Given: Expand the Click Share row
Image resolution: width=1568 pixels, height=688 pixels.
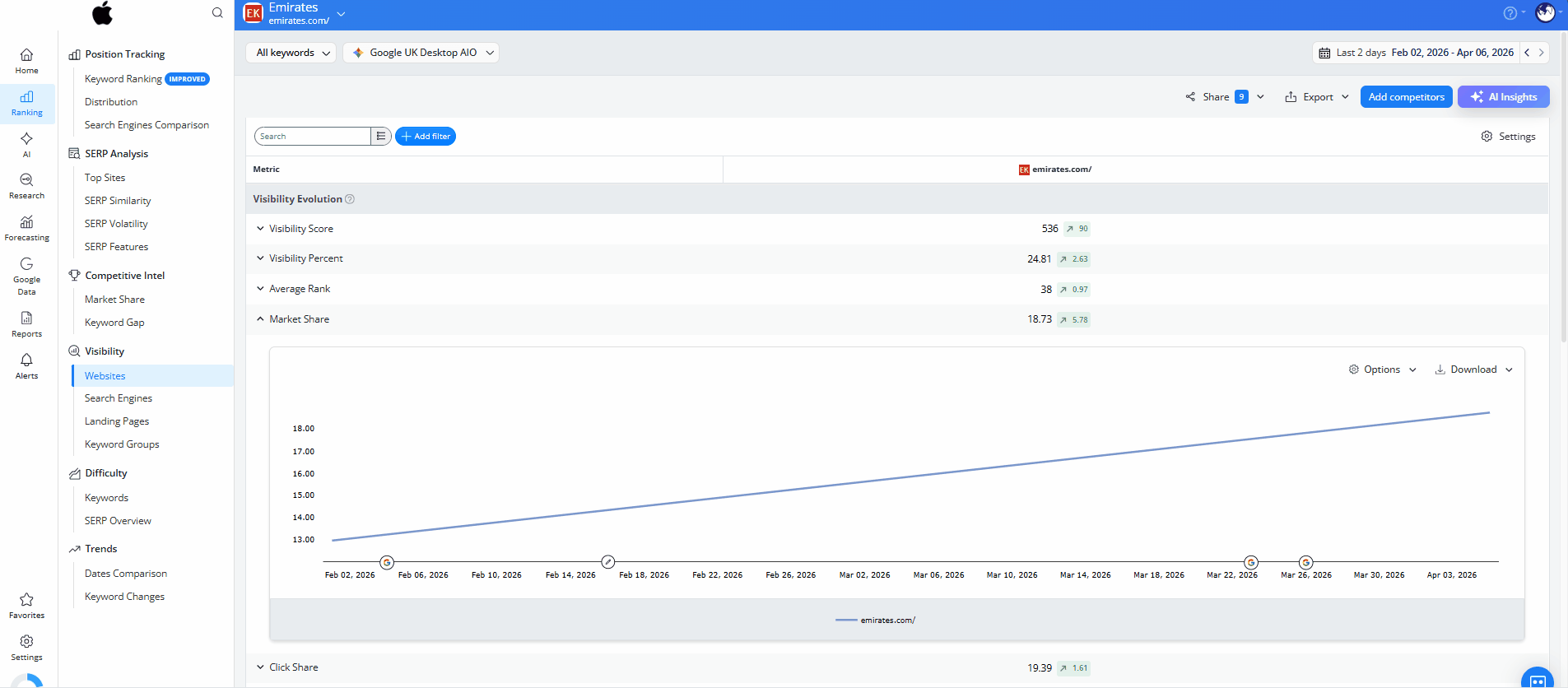Looking at the screenshot, I should [x=260, y=667].
